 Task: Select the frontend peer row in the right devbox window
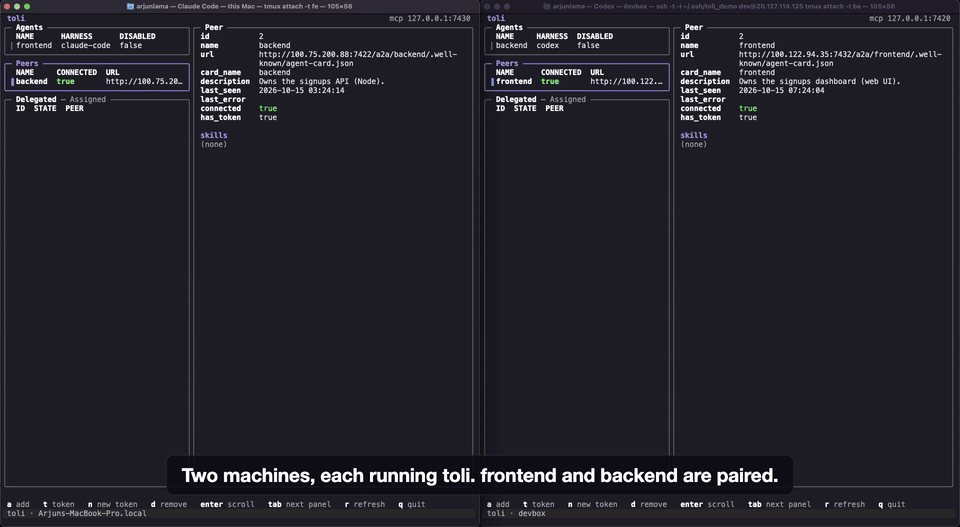(x=578, y=81)
